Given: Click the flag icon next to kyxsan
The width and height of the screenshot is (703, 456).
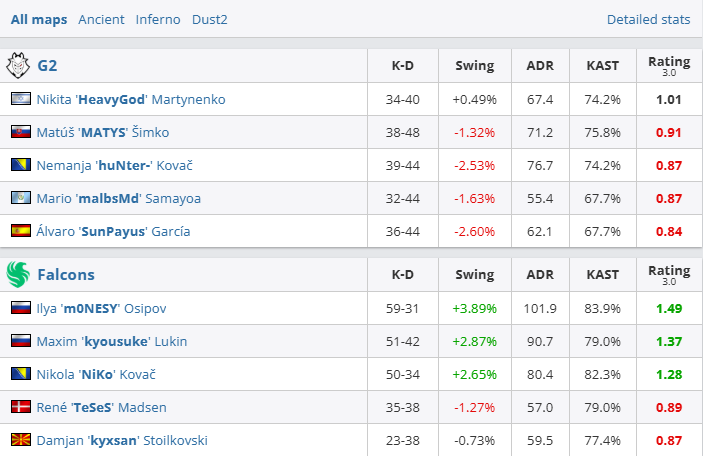Looking at the screenshot, I should click(x=20, y=440).
